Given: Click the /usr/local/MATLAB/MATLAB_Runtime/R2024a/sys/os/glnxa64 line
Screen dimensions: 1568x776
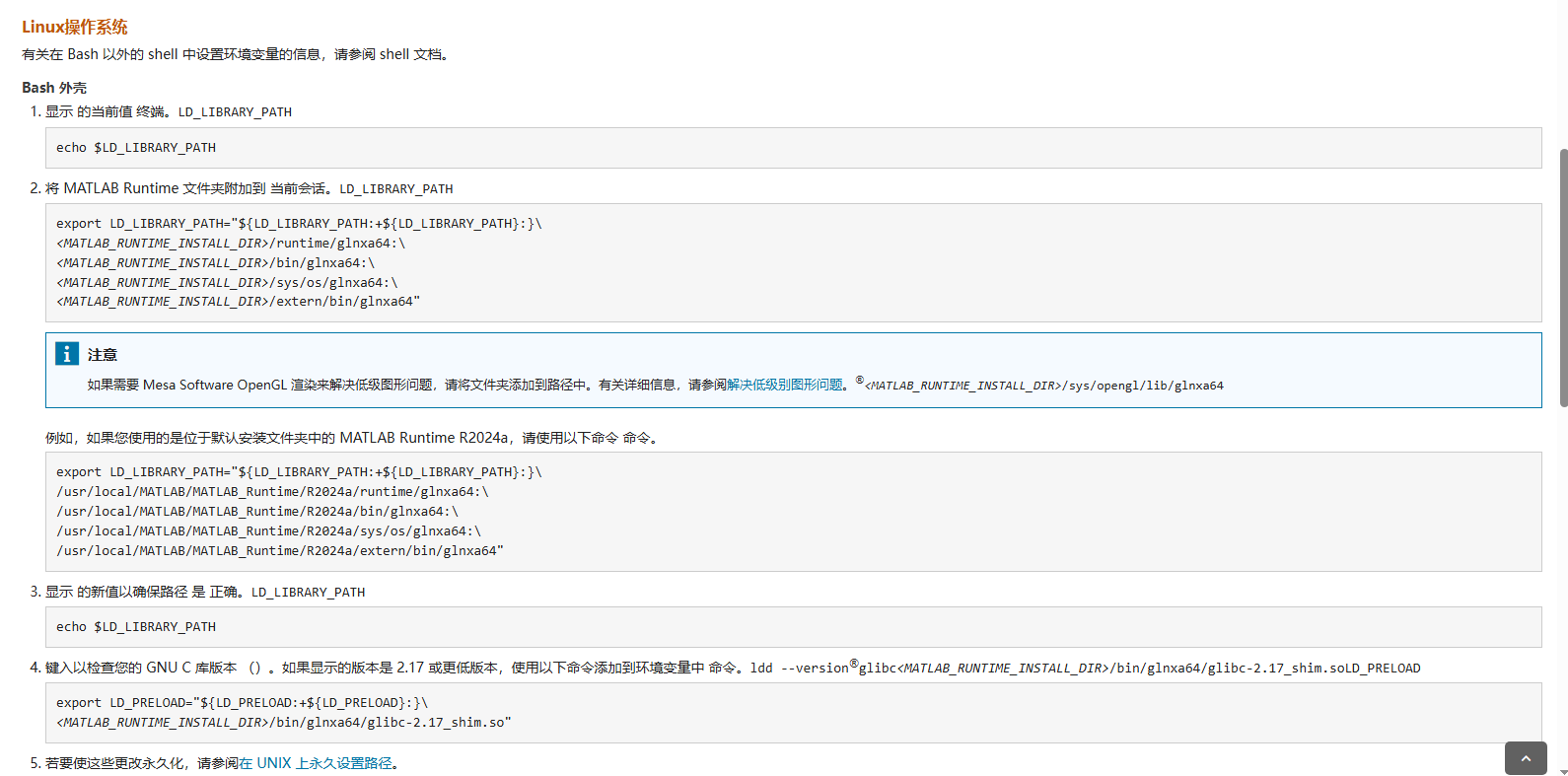Looking at the screenshot, I should coord(268,531).
